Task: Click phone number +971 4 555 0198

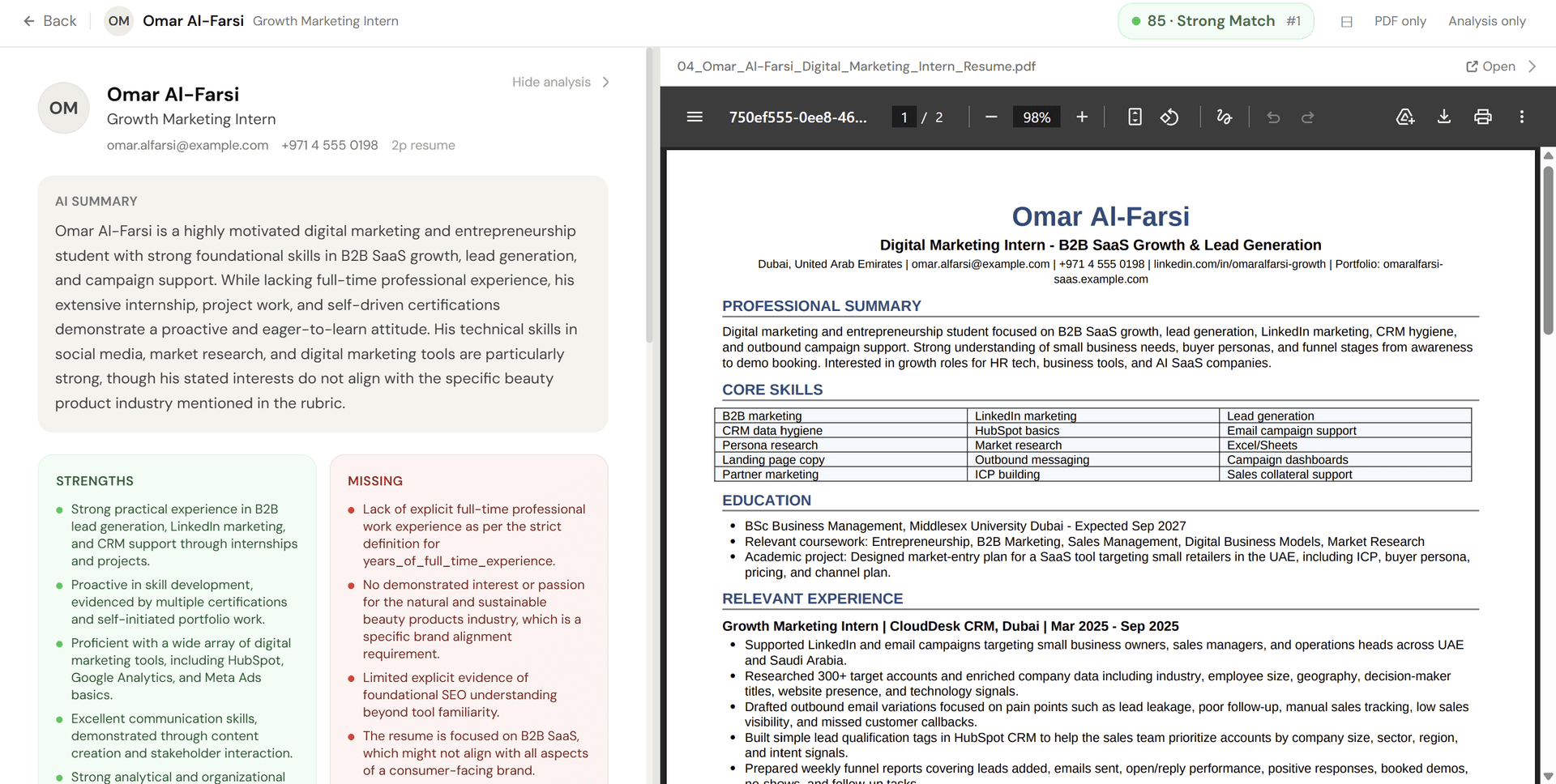Action: 330,145
